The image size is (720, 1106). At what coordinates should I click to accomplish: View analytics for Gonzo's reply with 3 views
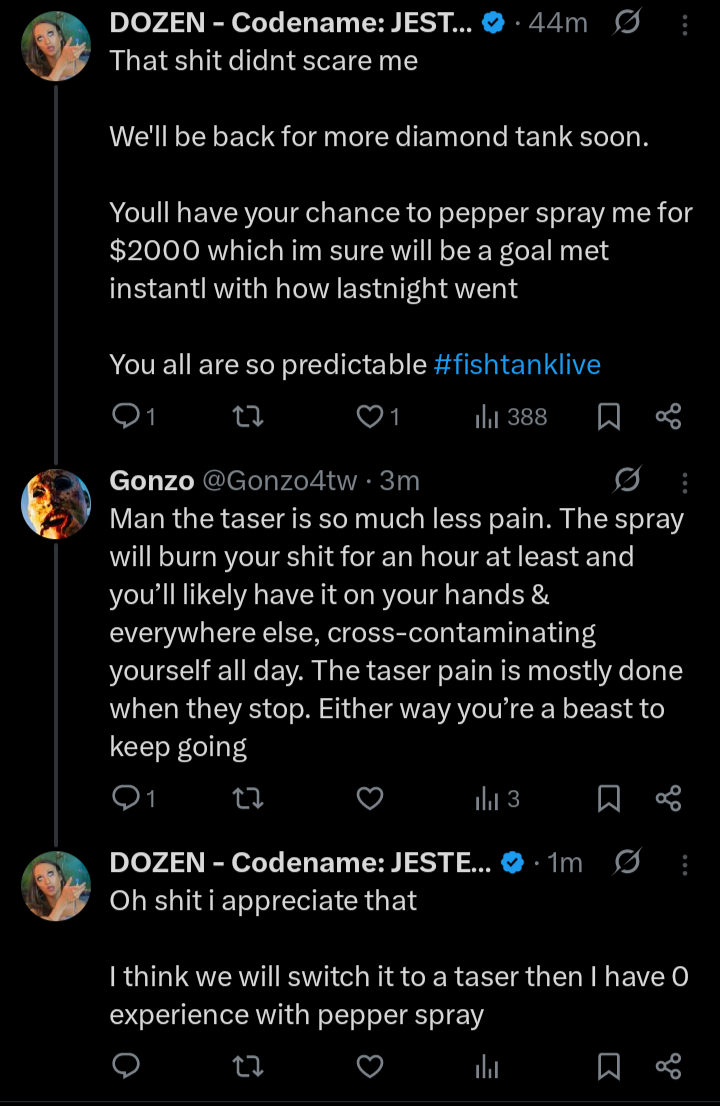coord(498,798)
